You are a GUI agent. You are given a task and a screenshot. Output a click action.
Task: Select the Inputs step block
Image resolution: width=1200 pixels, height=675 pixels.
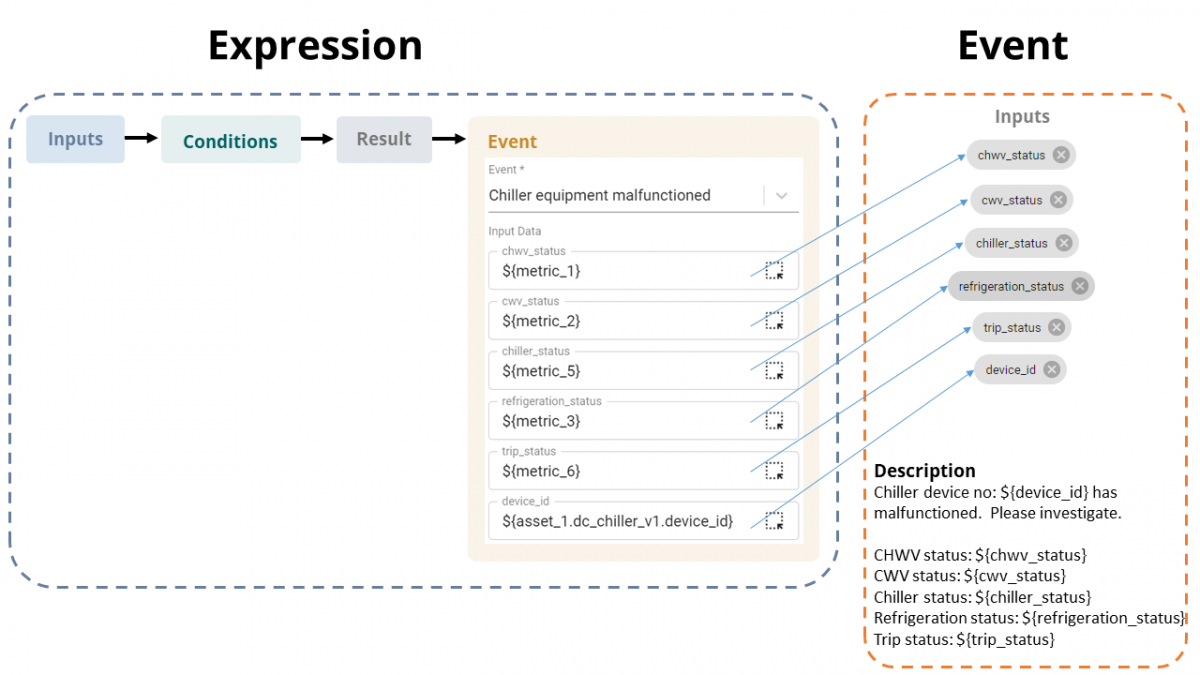[75, 139]
